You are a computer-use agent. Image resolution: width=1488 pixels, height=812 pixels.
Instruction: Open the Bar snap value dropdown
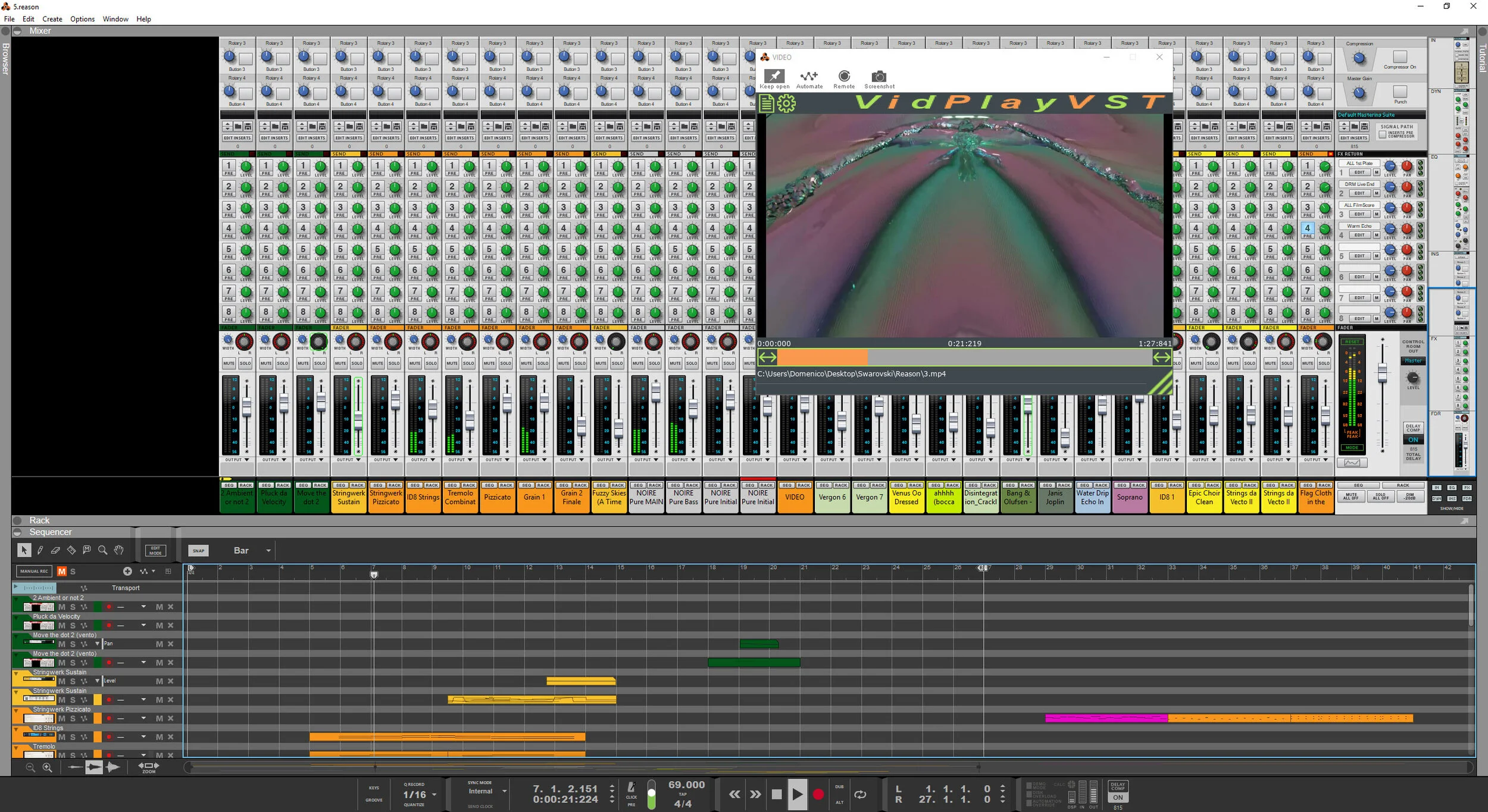tap(268, 551)
